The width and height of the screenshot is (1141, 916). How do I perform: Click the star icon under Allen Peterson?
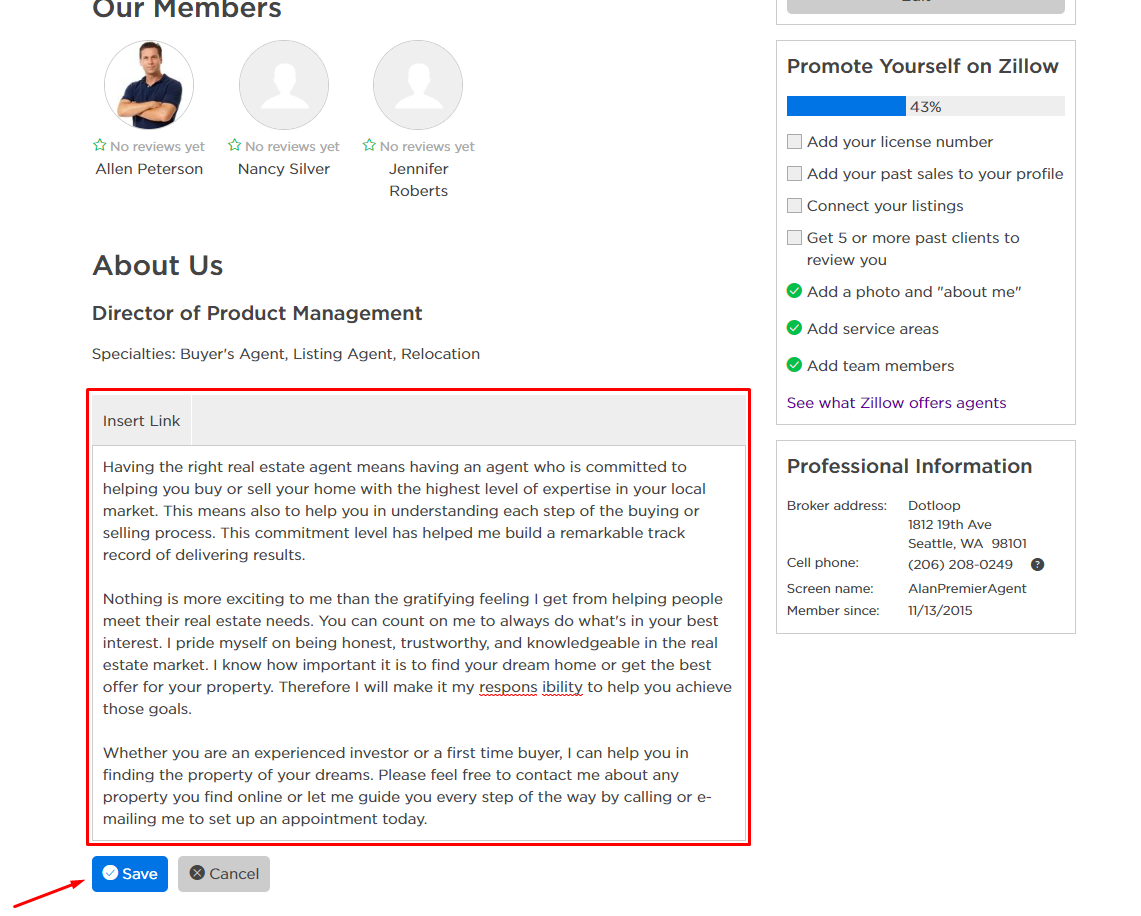coord(100,146)
